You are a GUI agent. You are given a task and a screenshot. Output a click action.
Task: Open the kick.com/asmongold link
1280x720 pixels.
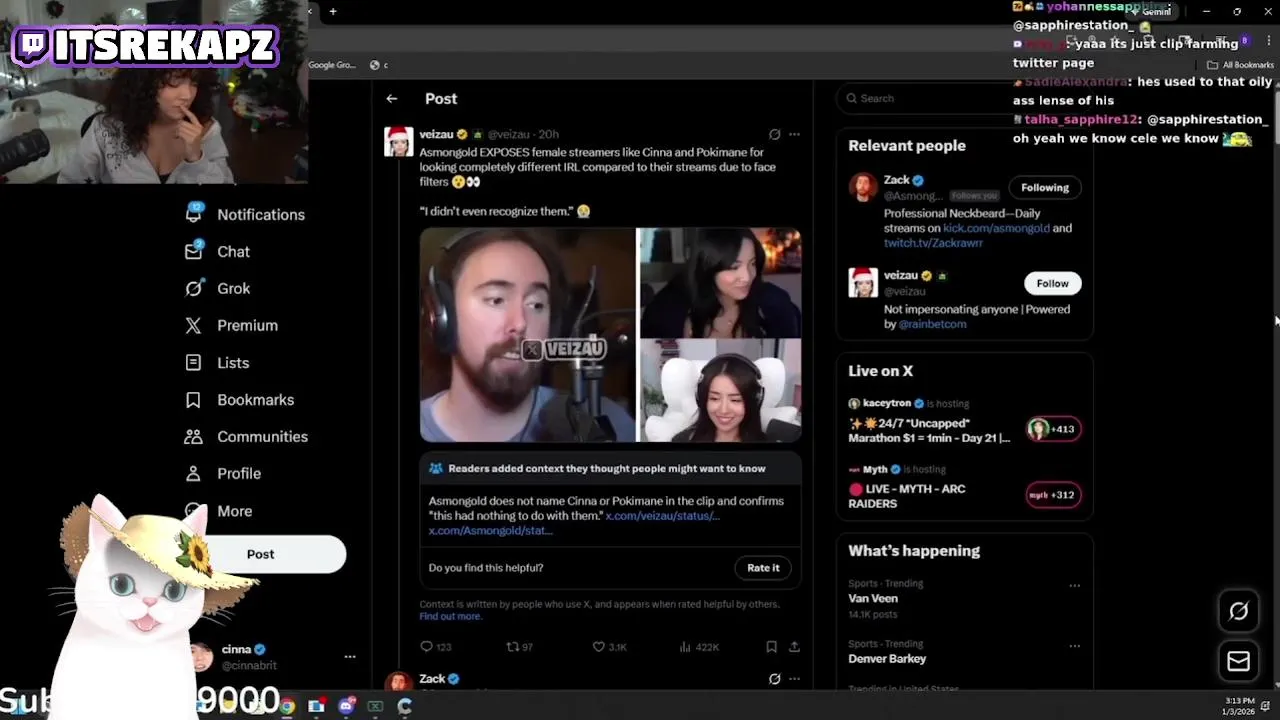click(996, 228)
